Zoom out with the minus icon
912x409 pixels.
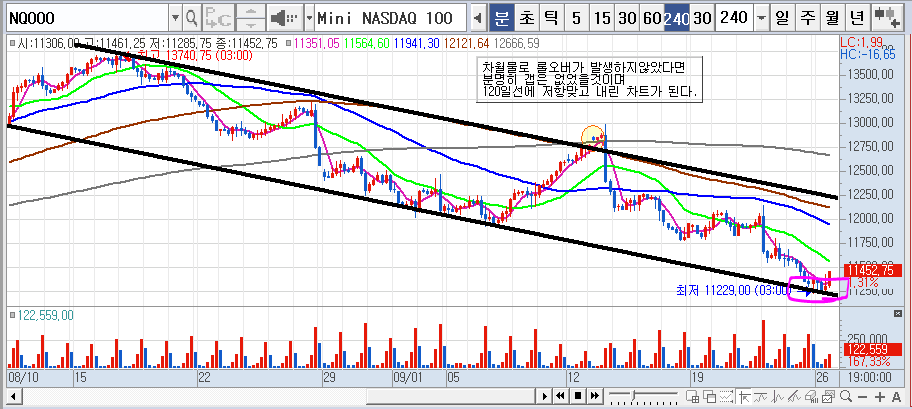click(863, 397)
